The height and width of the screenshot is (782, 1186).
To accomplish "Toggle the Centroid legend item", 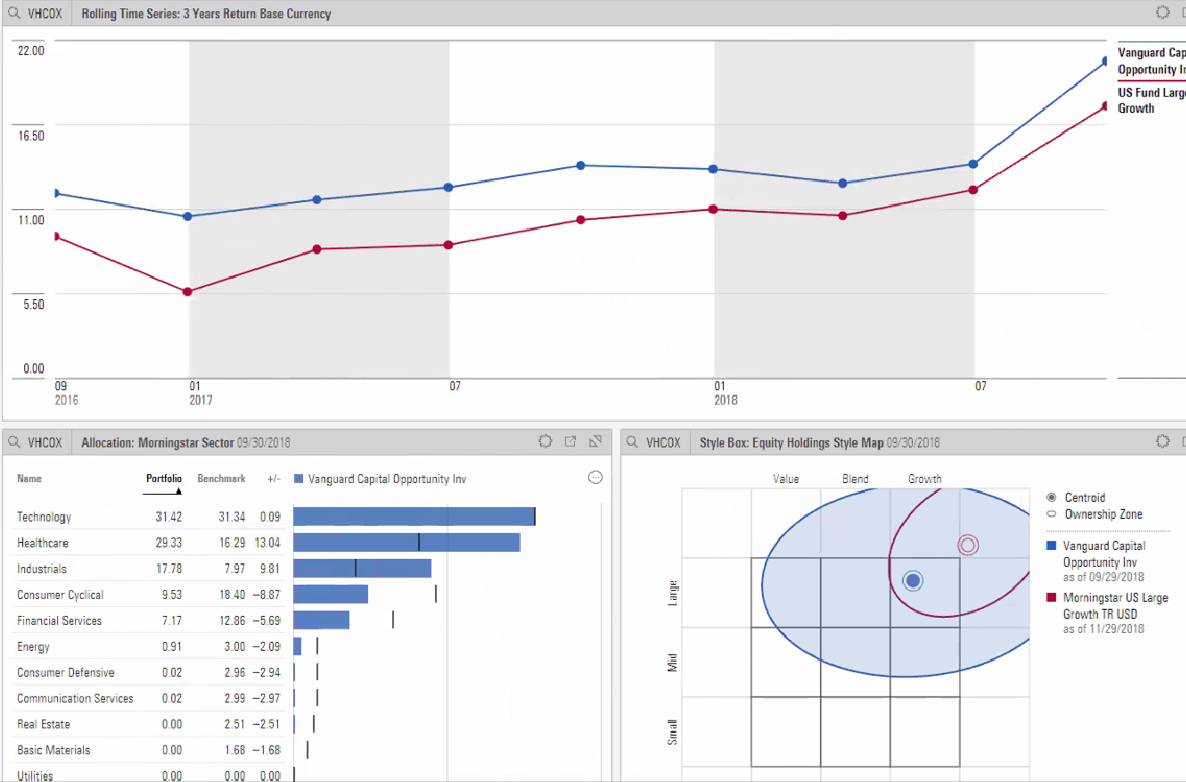I will pos(1084,497).
